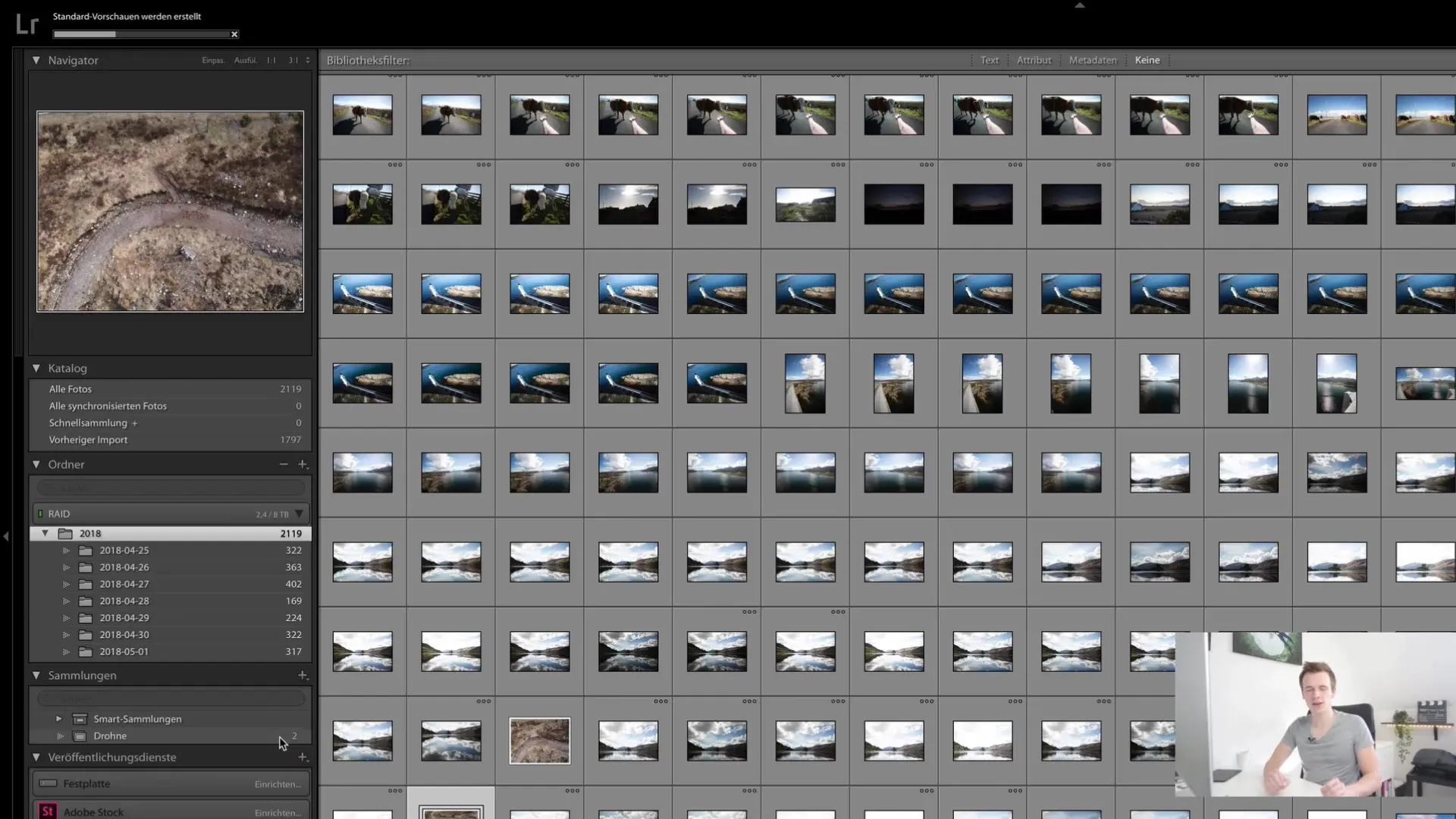Click the RAID drive icon

coord(41,513)
